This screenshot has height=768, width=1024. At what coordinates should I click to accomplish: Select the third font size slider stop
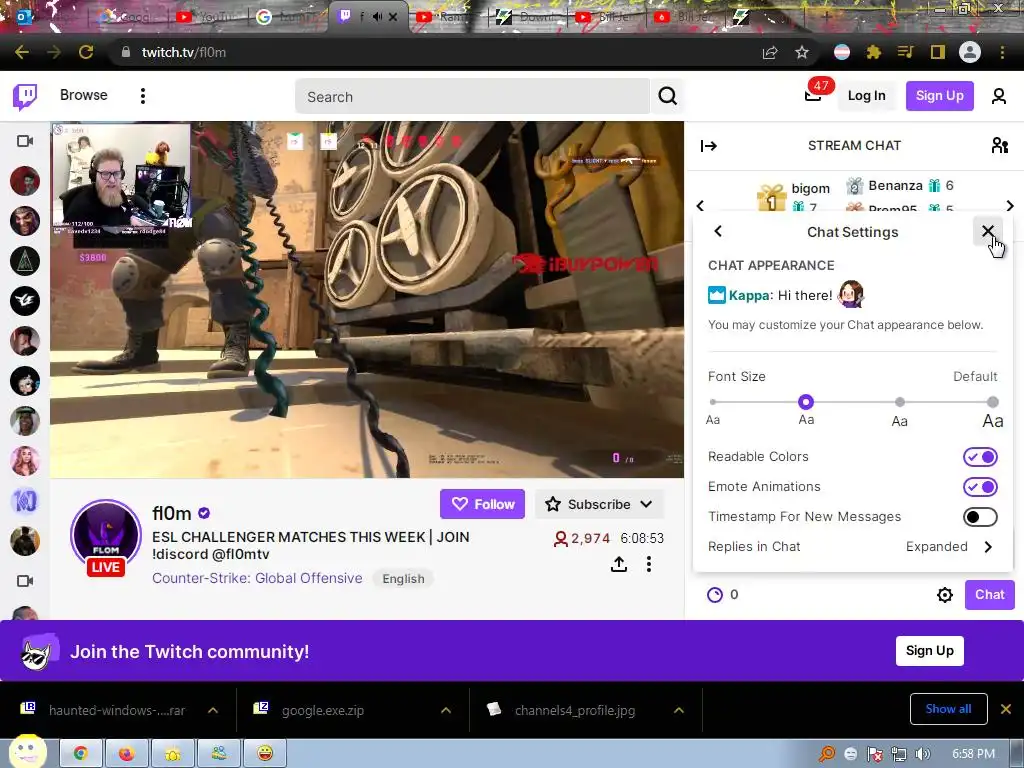[900, 402]
